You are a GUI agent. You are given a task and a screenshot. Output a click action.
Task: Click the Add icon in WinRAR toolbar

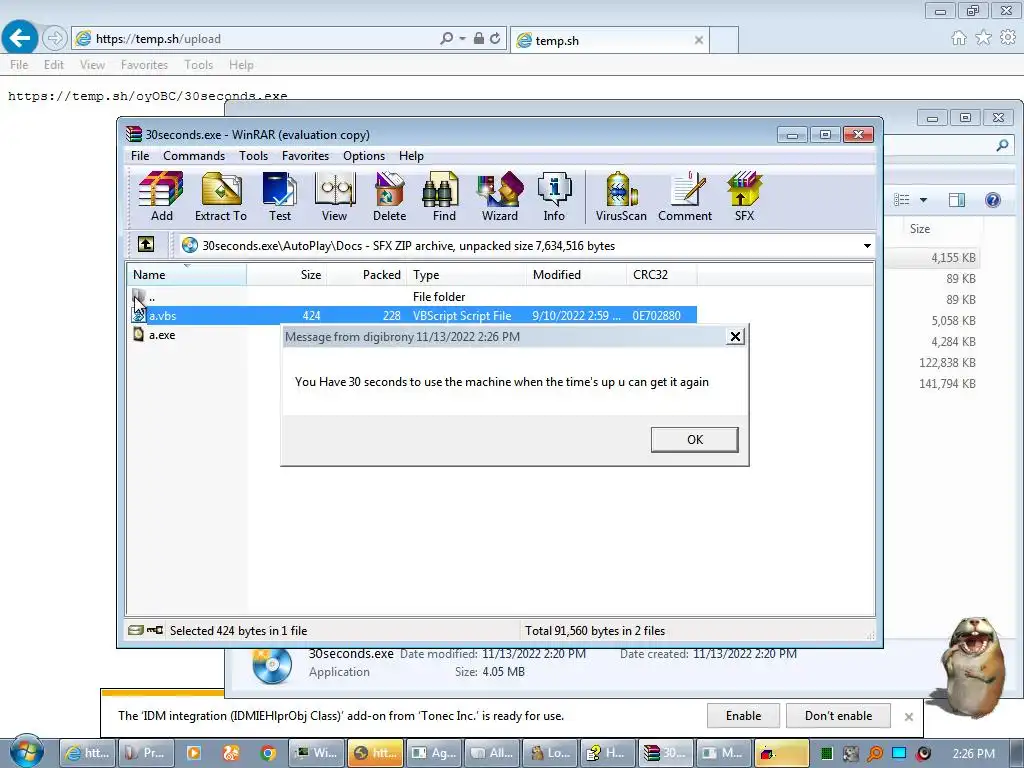[161, 197]
